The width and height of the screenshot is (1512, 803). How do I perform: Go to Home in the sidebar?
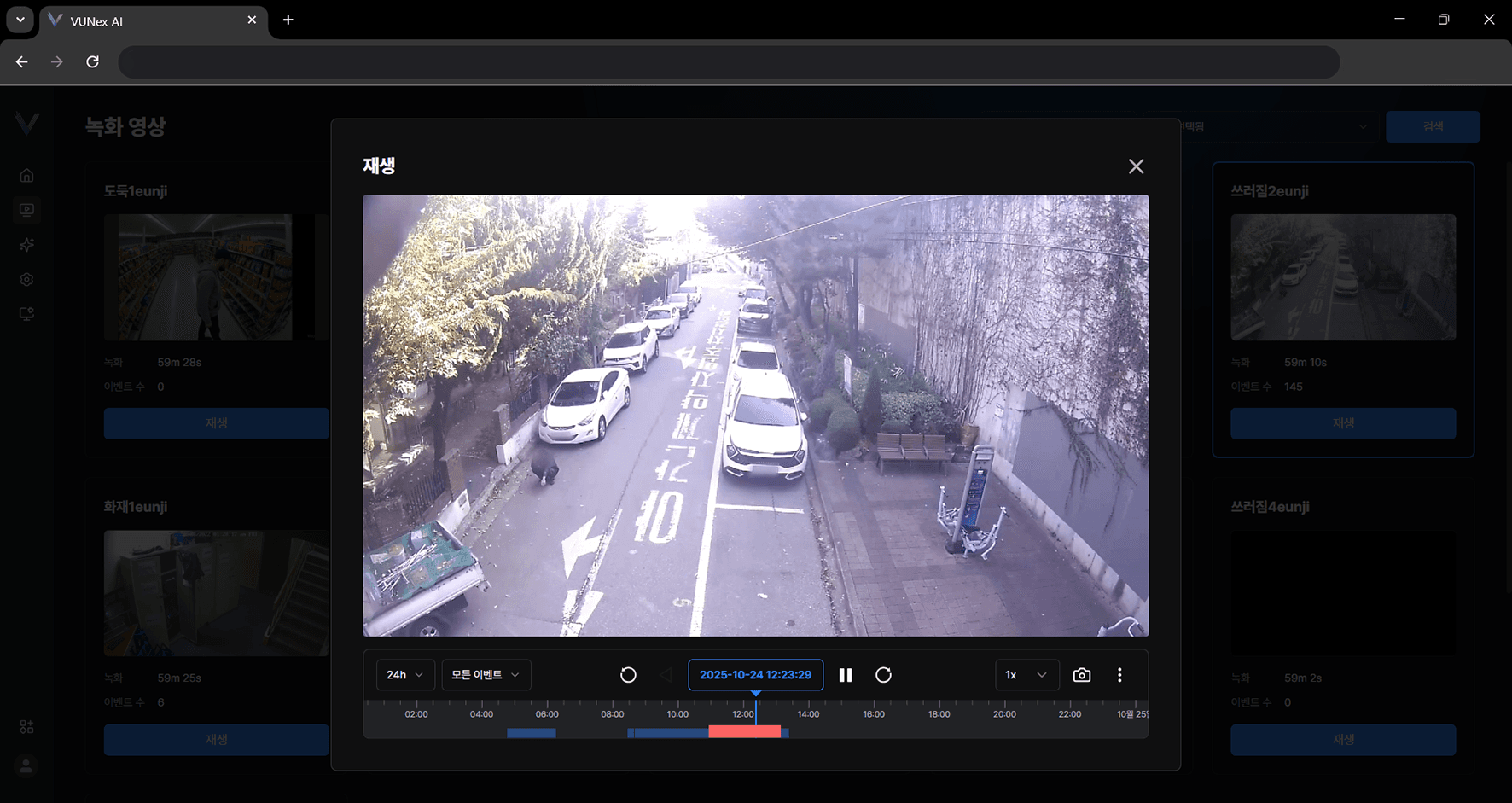[x=27, y=176]
